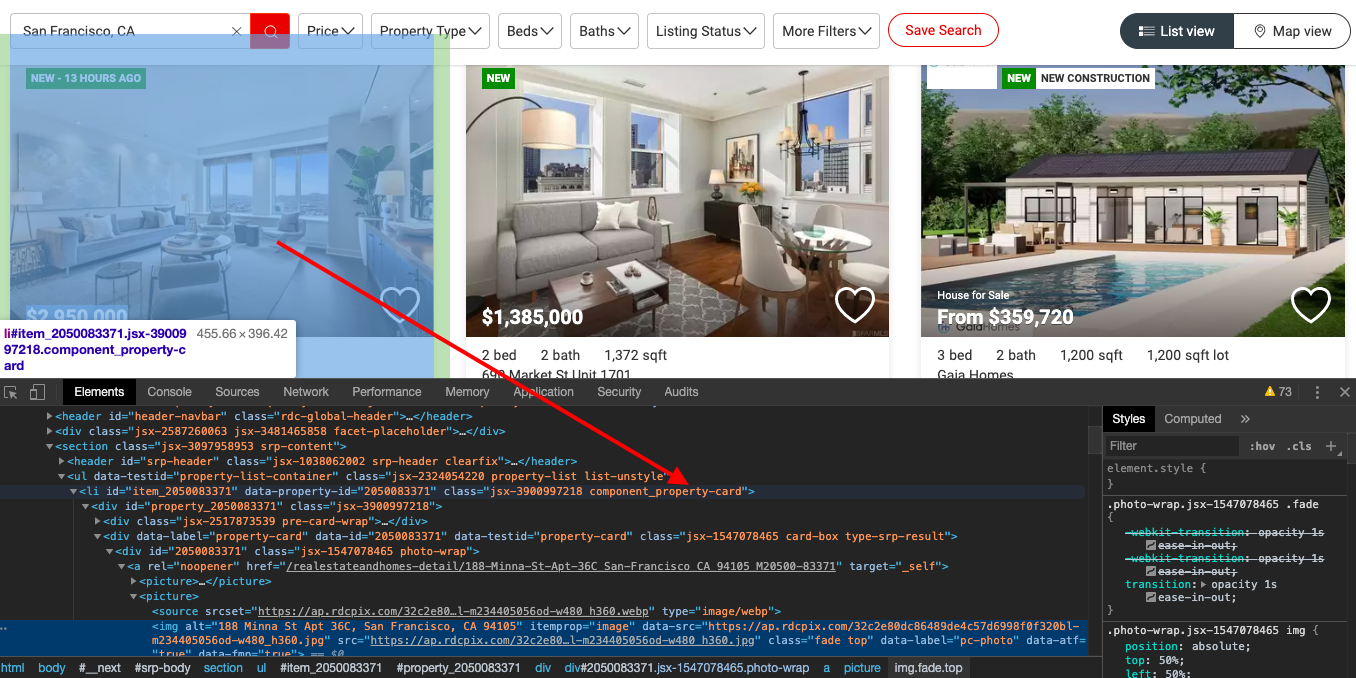The height and width of the screenshot is (678, 1356).
Task: Expand the Property Type dropdown
Action: [x=430, y=31]
